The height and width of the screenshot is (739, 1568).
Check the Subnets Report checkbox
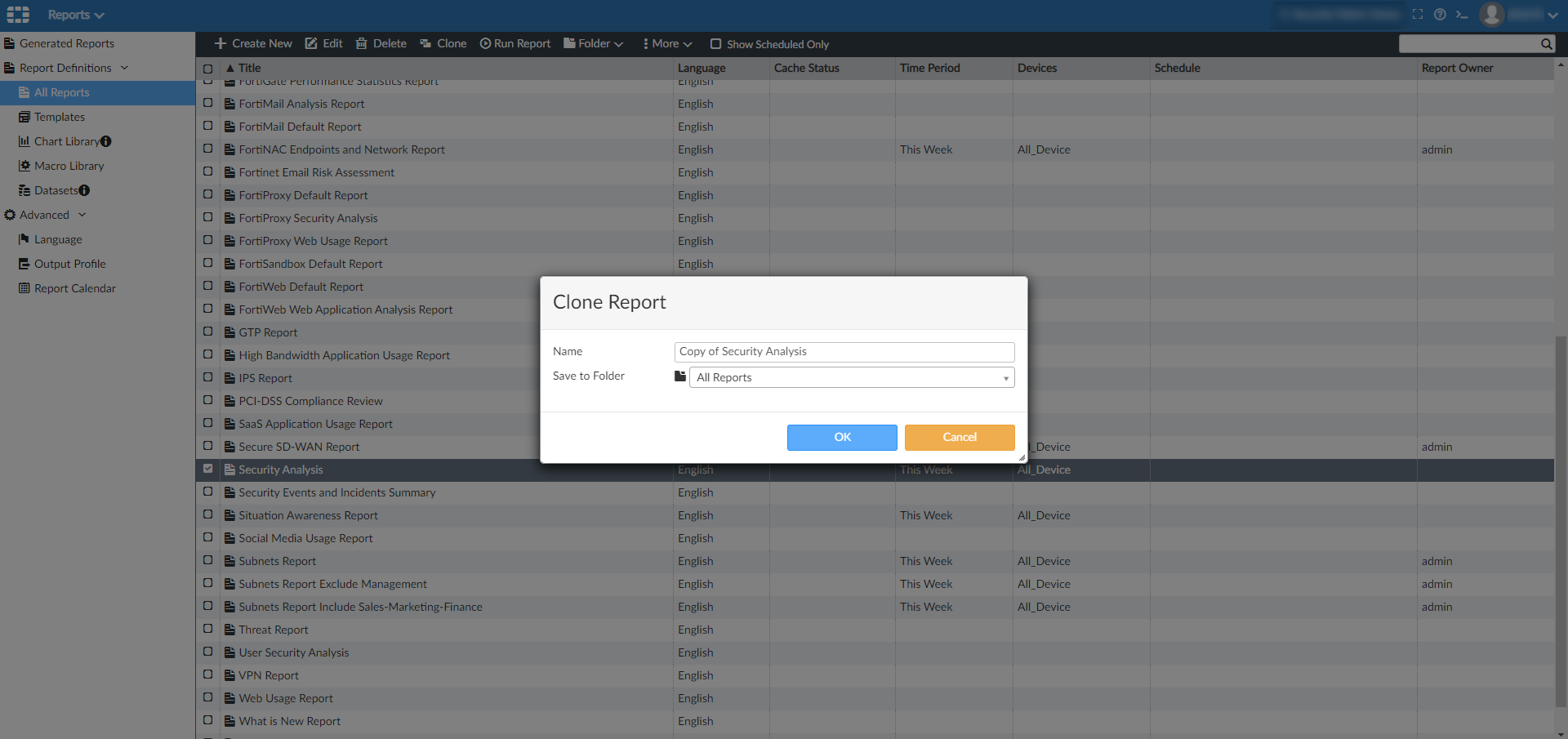(208, 560)
